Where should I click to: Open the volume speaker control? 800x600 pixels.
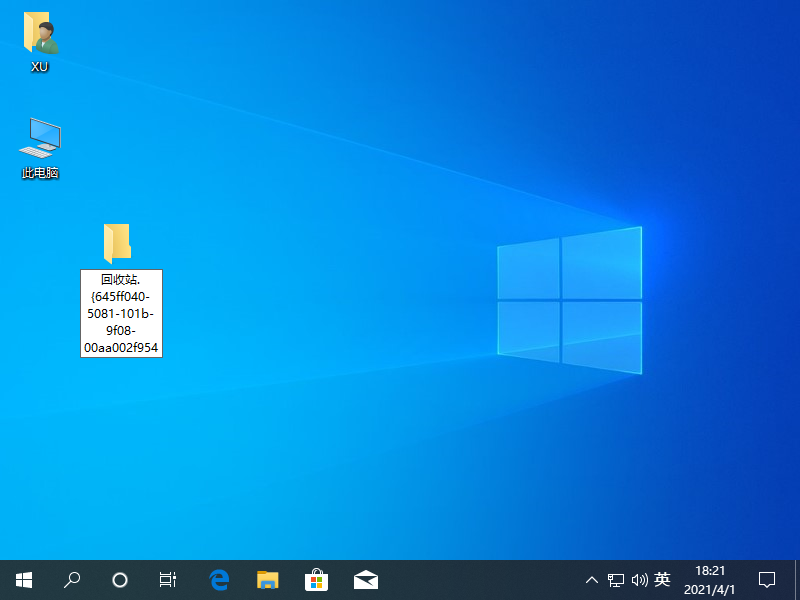tap(639, 579)
